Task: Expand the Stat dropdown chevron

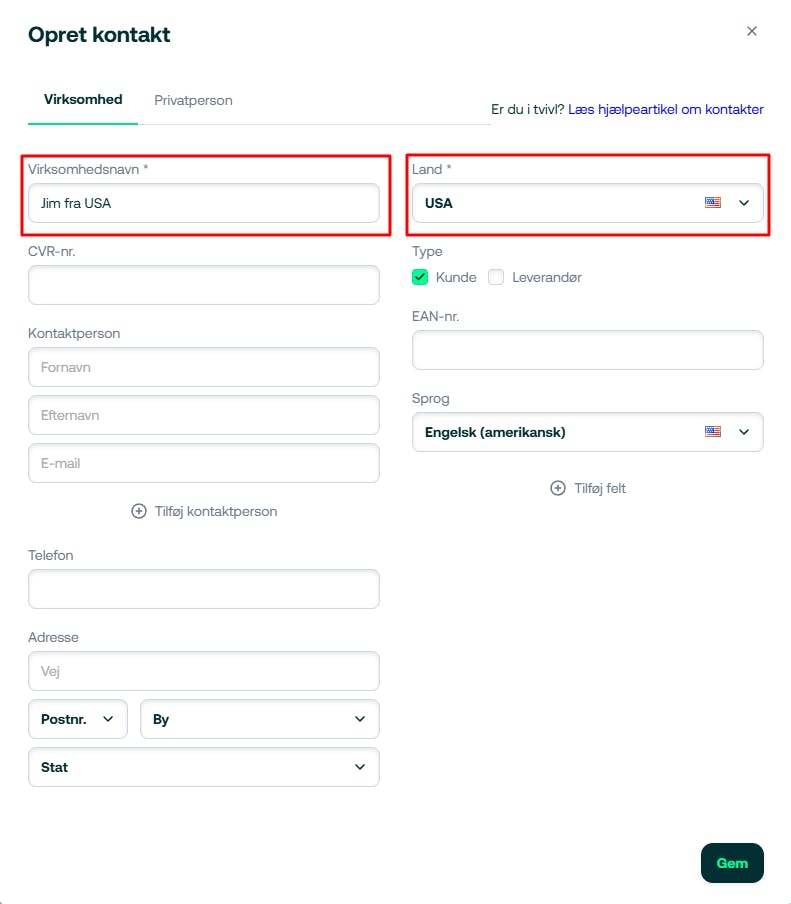Action: [360, 767]
